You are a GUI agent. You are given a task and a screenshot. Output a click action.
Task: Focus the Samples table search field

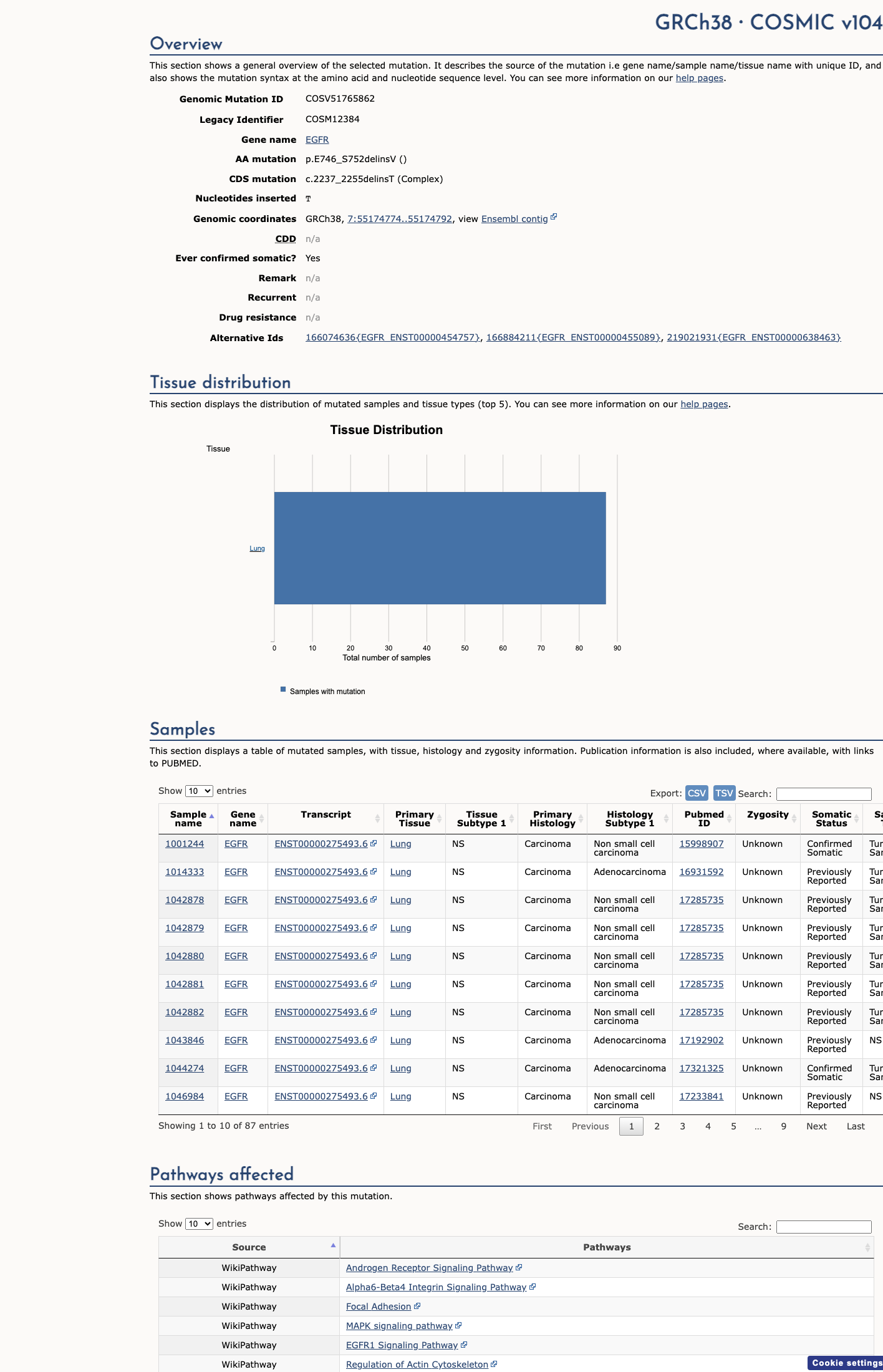click(824, 794)
